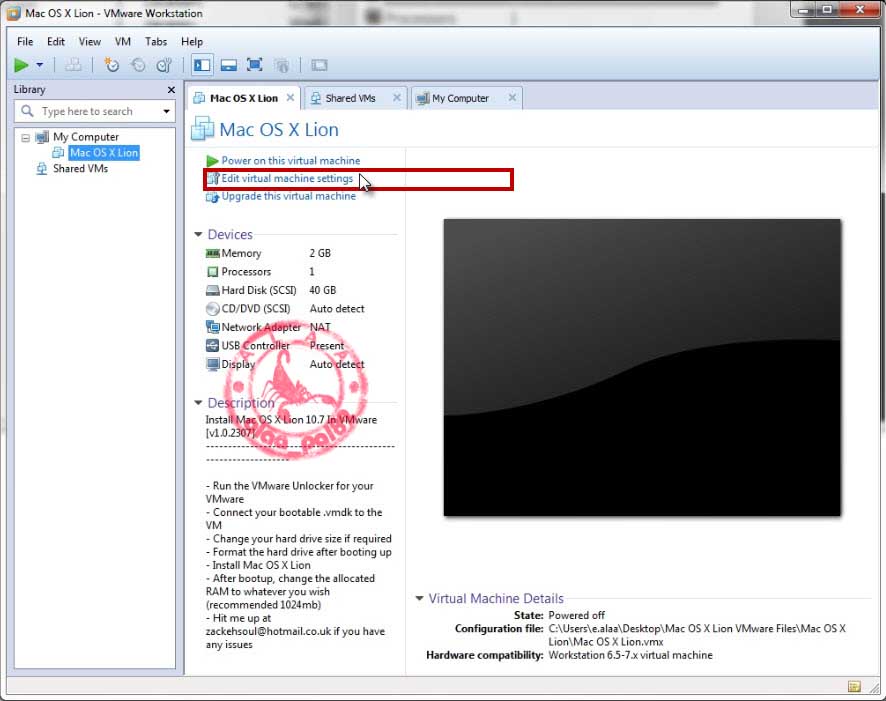Switch to the Mac OS X Lion tab

pyautogui.click(x=244, y=98)
